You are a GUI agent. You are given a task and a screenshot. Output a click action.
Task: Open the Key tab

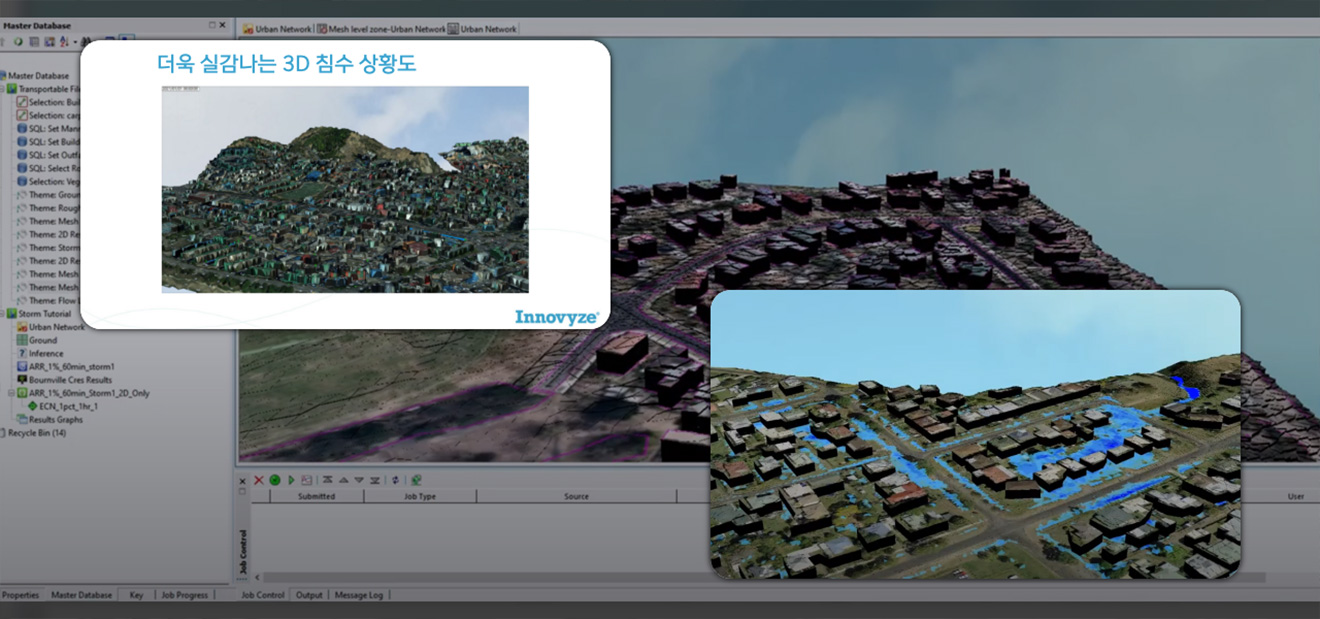click(x=136, y=595)
